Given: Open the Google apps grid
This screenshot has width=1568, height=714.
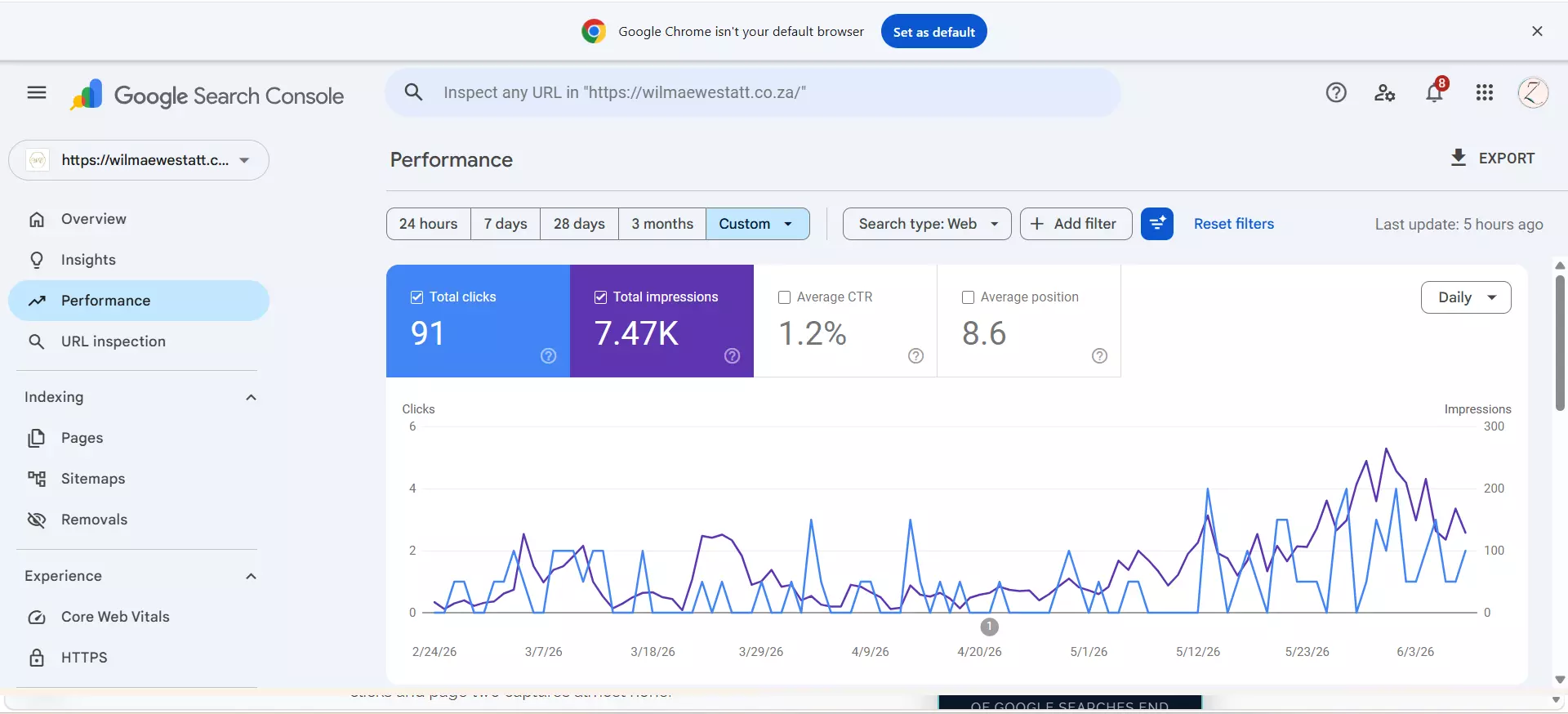Looking at the screenshot, I should coord(1485,92).
